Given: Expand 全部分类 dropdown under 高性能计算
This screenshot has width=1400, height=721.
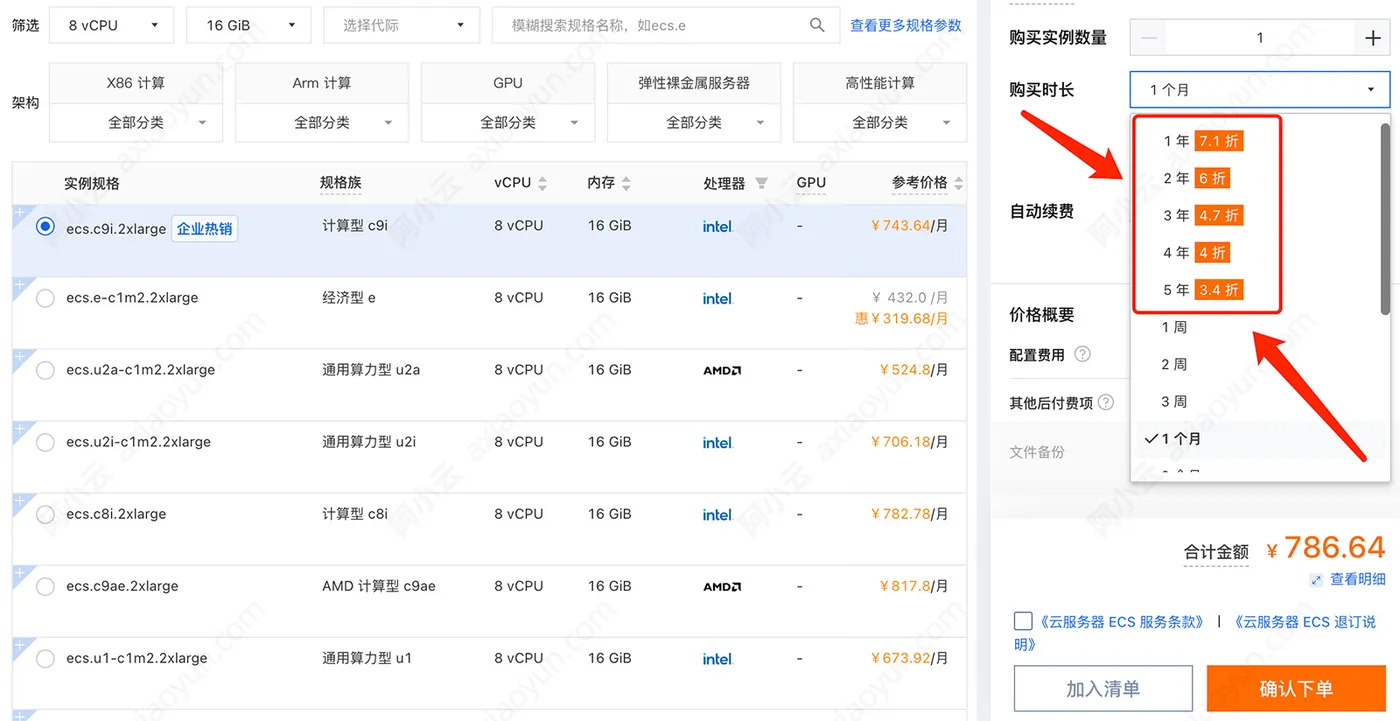Looking at the screenshot, I should click(880, 122).
